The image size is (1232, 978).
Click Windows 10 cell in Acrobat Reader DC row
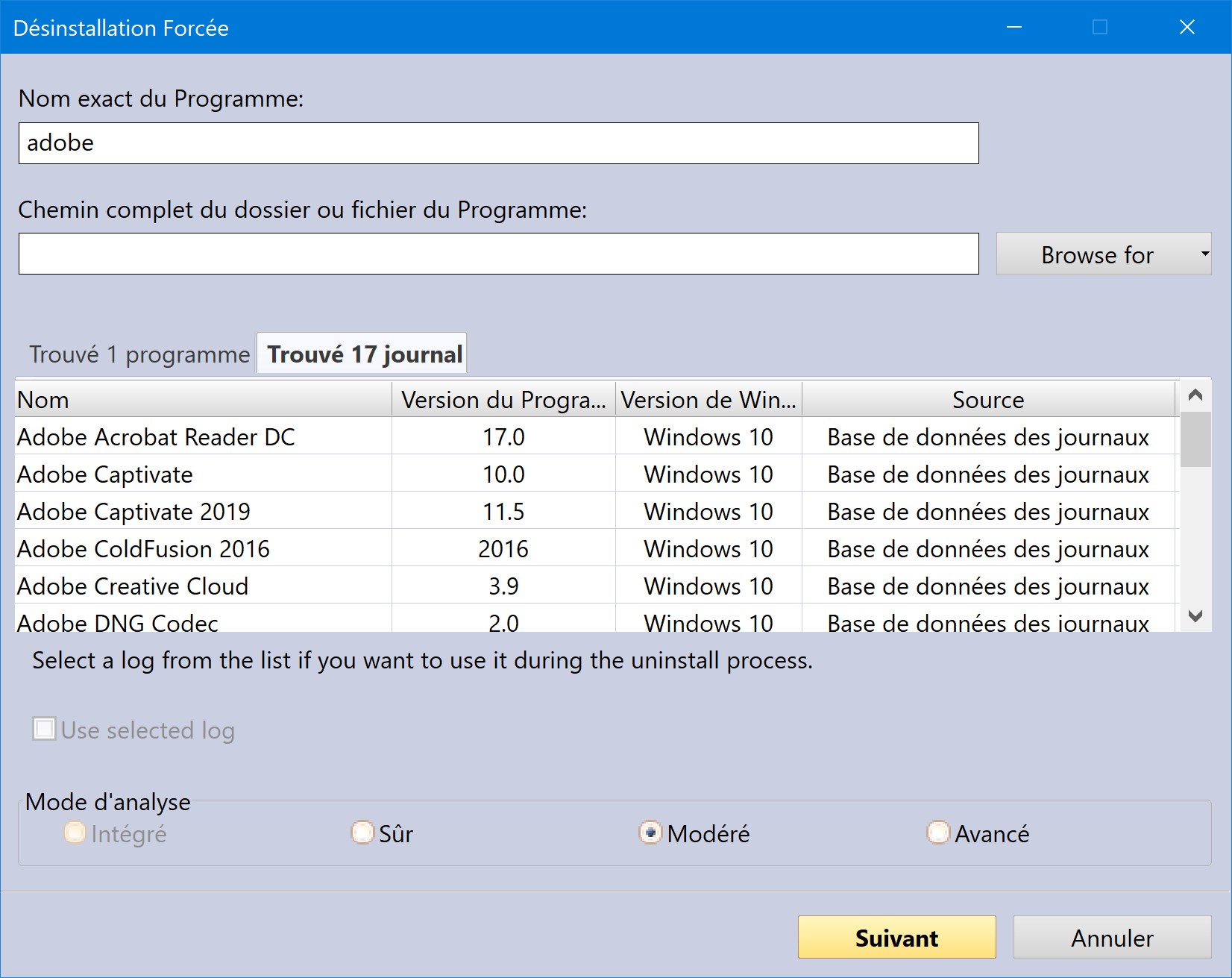click(x=708, y=437)
